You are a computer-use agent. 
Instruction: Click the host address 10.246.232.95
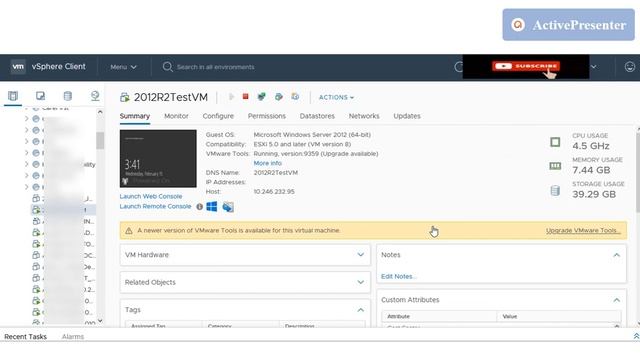tap(274, 191)
